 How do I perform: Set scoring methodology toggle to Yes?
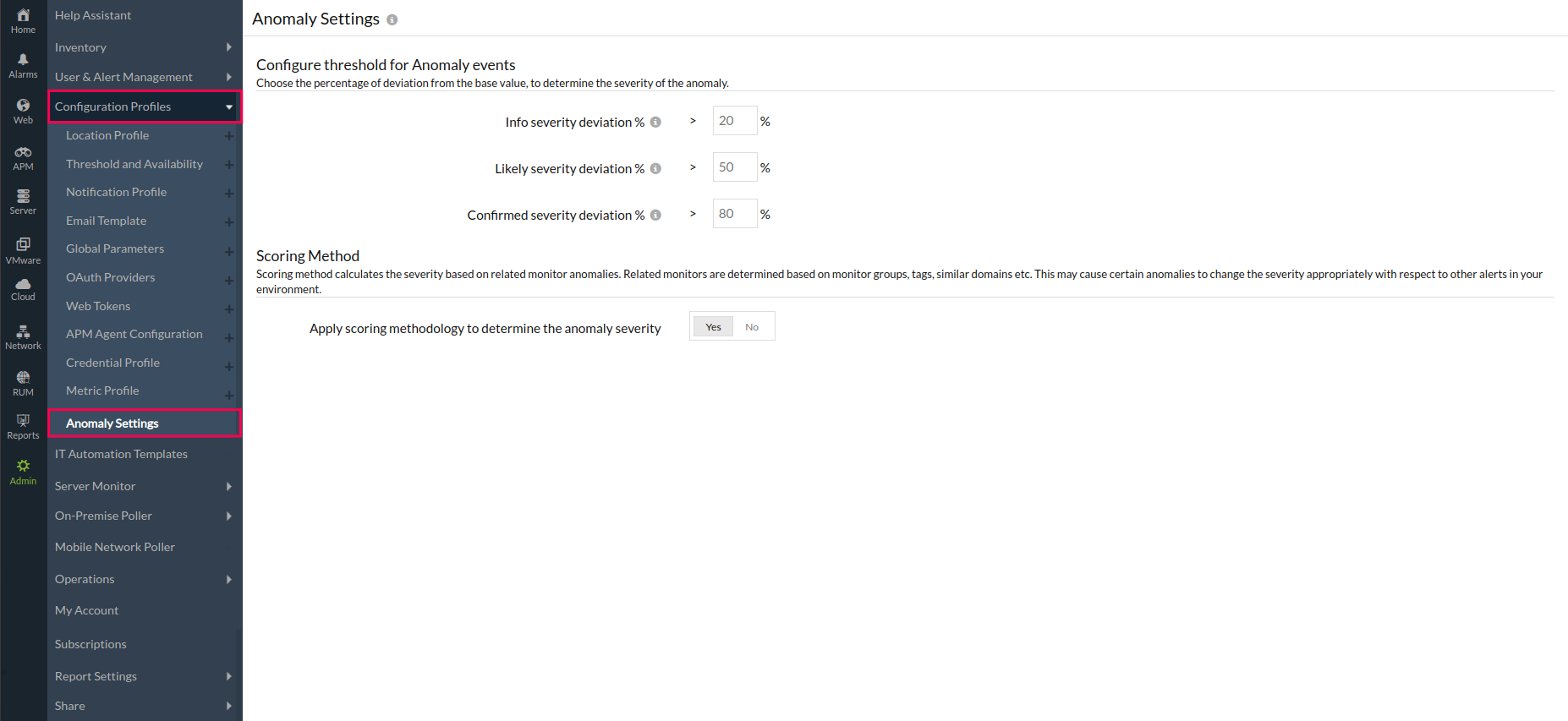point(713,327)
